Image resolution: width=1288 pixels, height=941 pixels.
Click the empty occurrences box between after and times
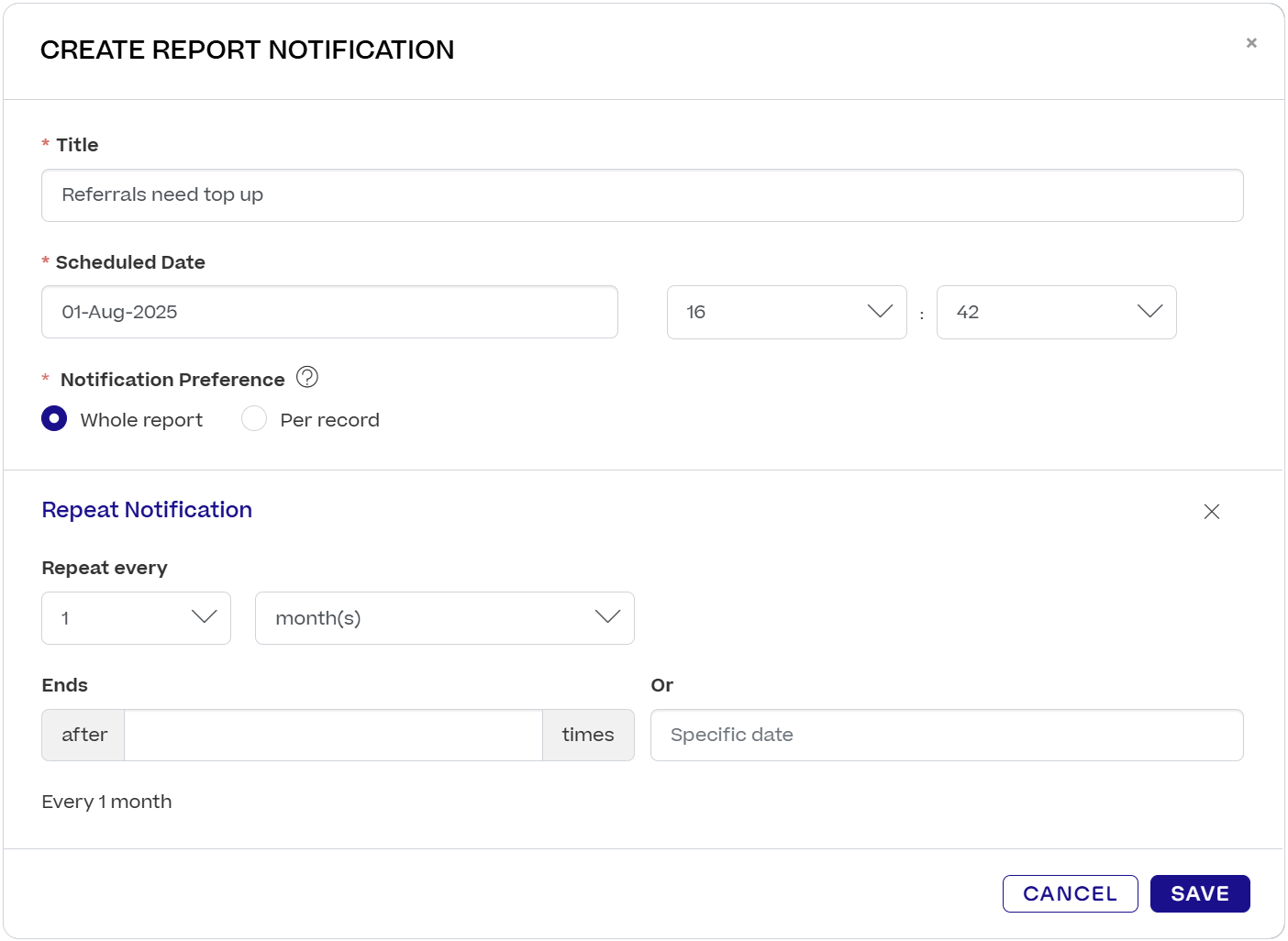click(333, 735)
